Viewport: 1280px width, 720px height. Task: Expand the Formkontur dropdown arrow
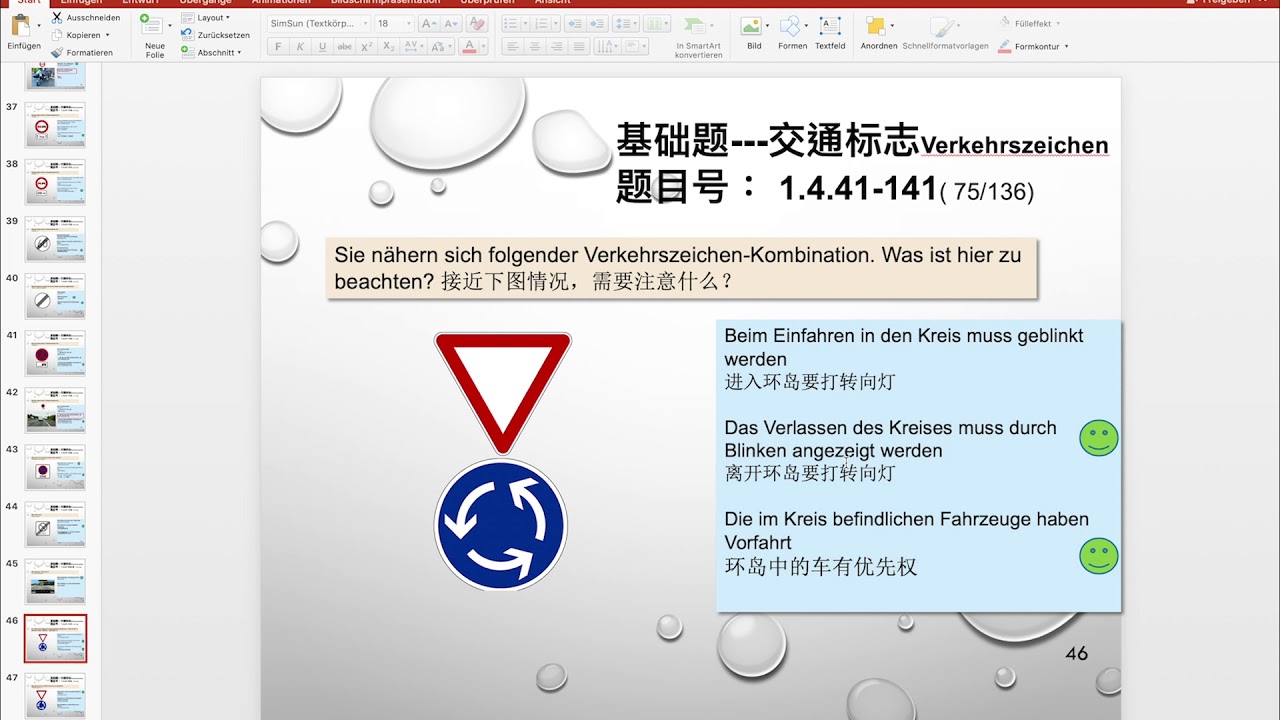click(x=1067, y=46)
